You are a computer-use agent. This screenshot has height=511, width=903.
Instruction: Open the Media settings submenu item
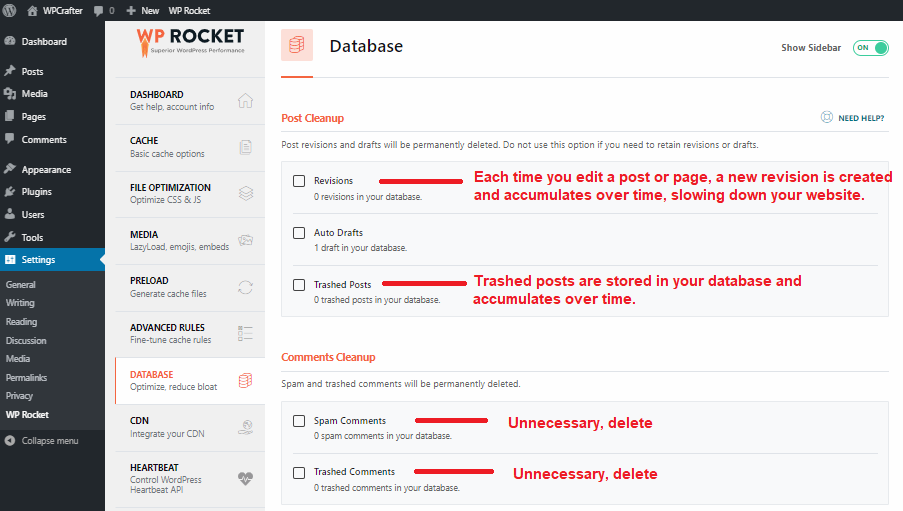point(18,358)
